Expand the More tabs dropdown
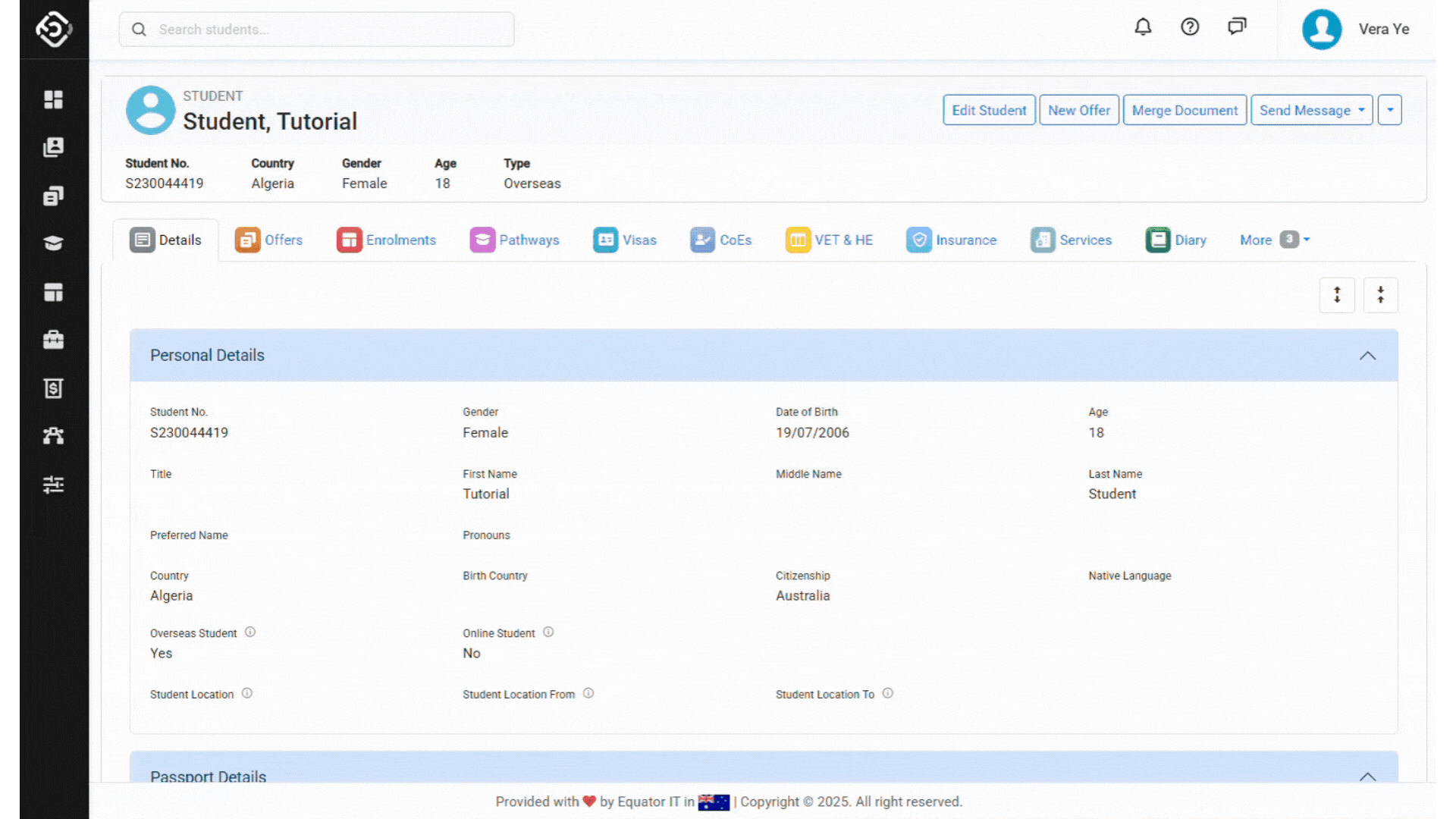Screen dimensions: 1456x819 point(1274,240)
